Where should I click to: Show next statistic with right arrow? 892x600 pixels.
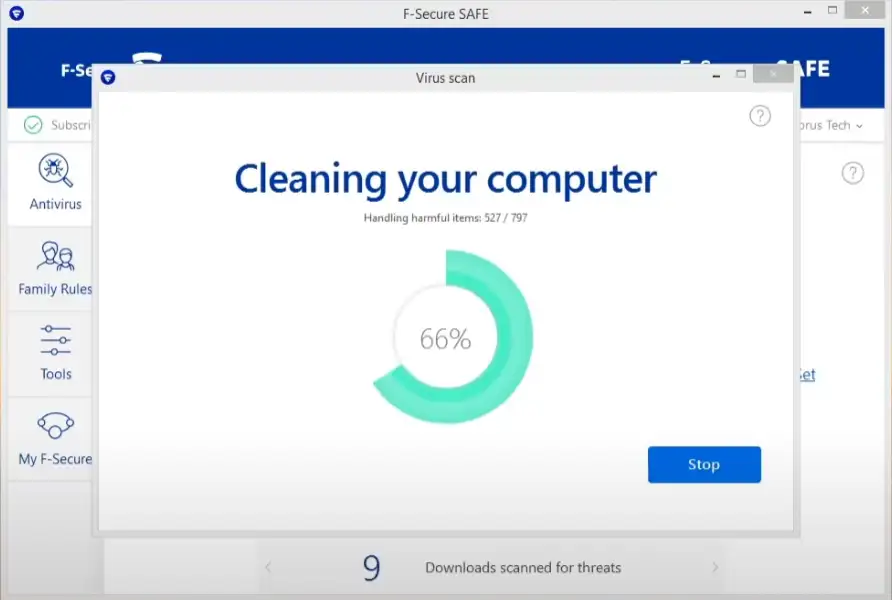click(x=714, y=567)
